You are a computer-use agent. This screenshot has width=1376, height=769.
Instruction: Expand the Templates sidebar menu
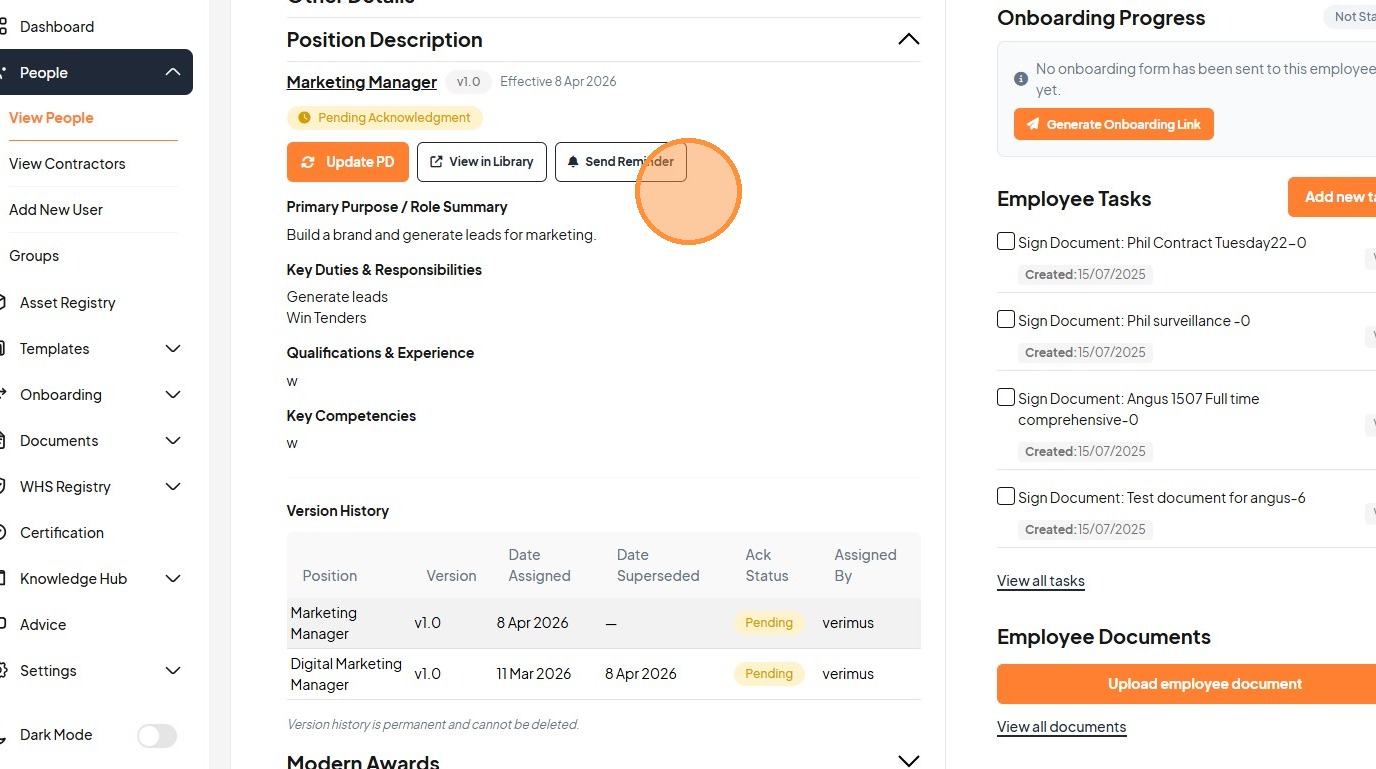(173, 349)
